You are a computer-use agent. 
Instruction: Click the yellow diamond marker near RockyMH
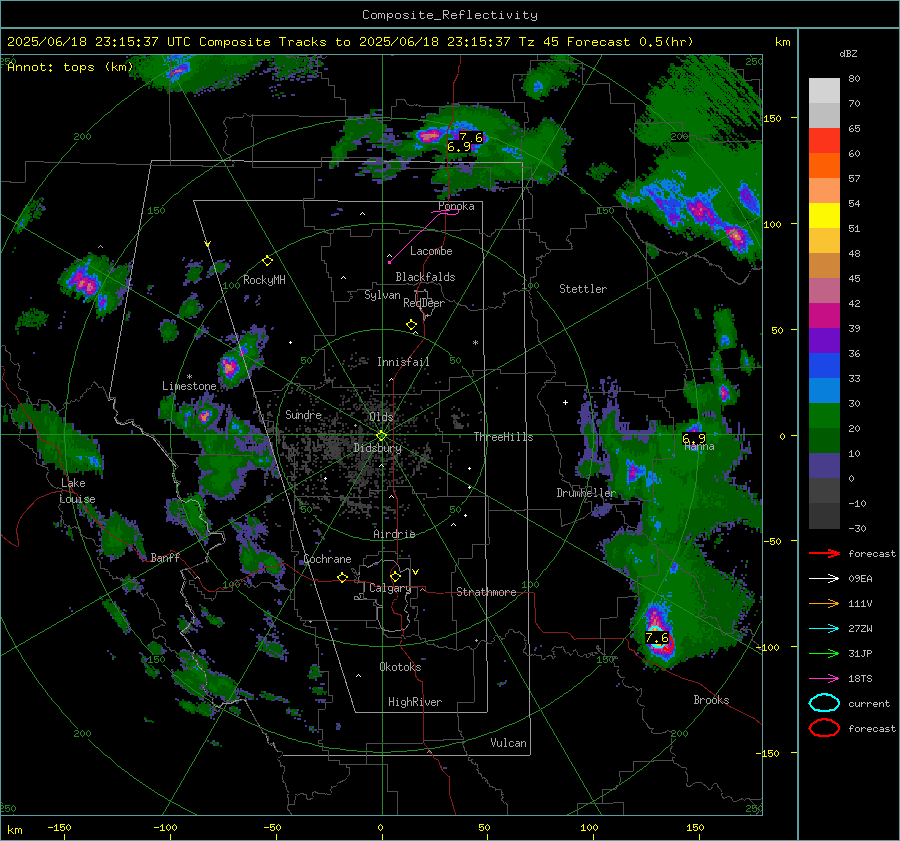[x=267, y=261]
